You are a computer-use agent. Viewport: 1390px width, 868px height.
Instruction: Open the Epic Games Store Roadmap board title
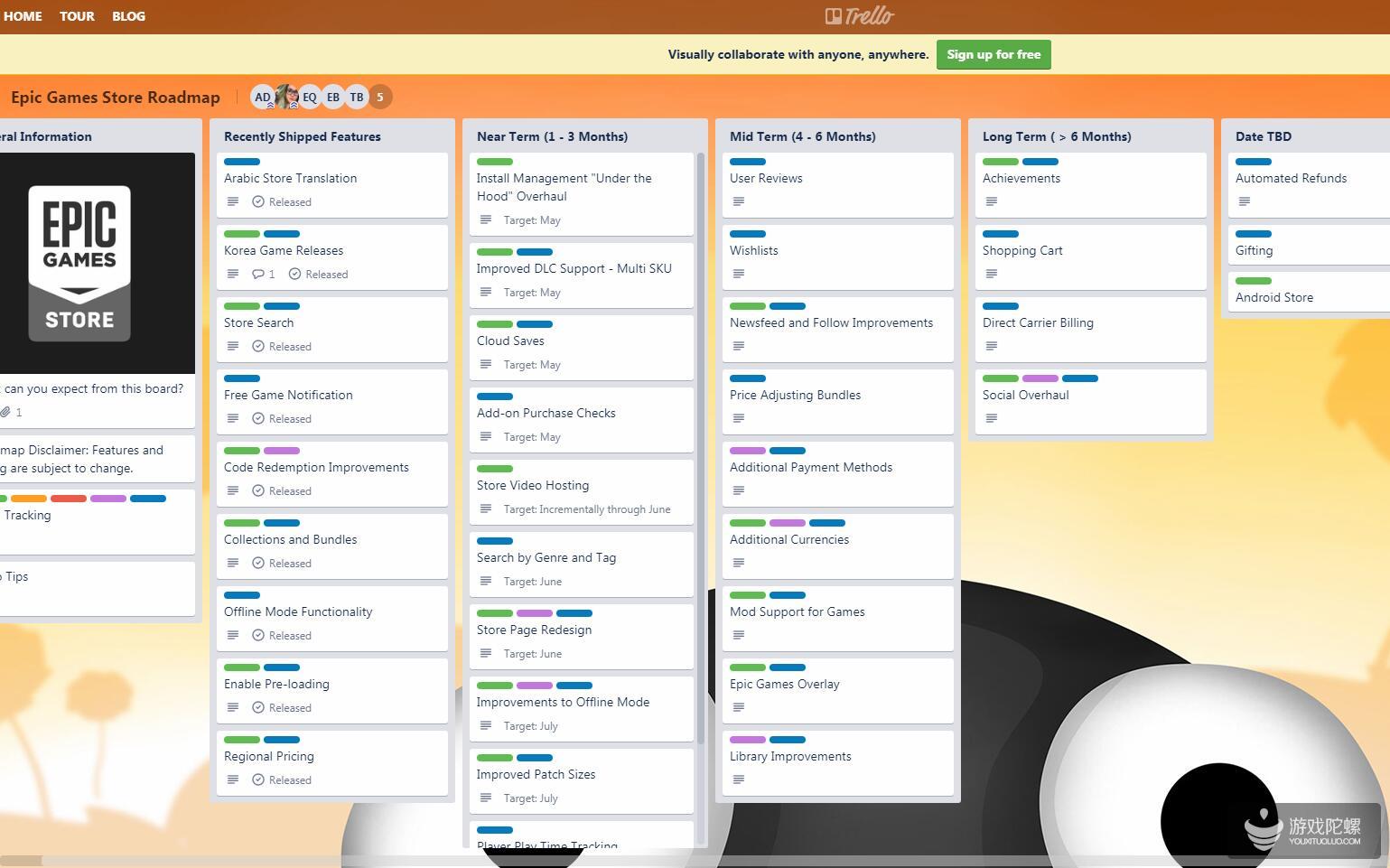coord(116,98)
